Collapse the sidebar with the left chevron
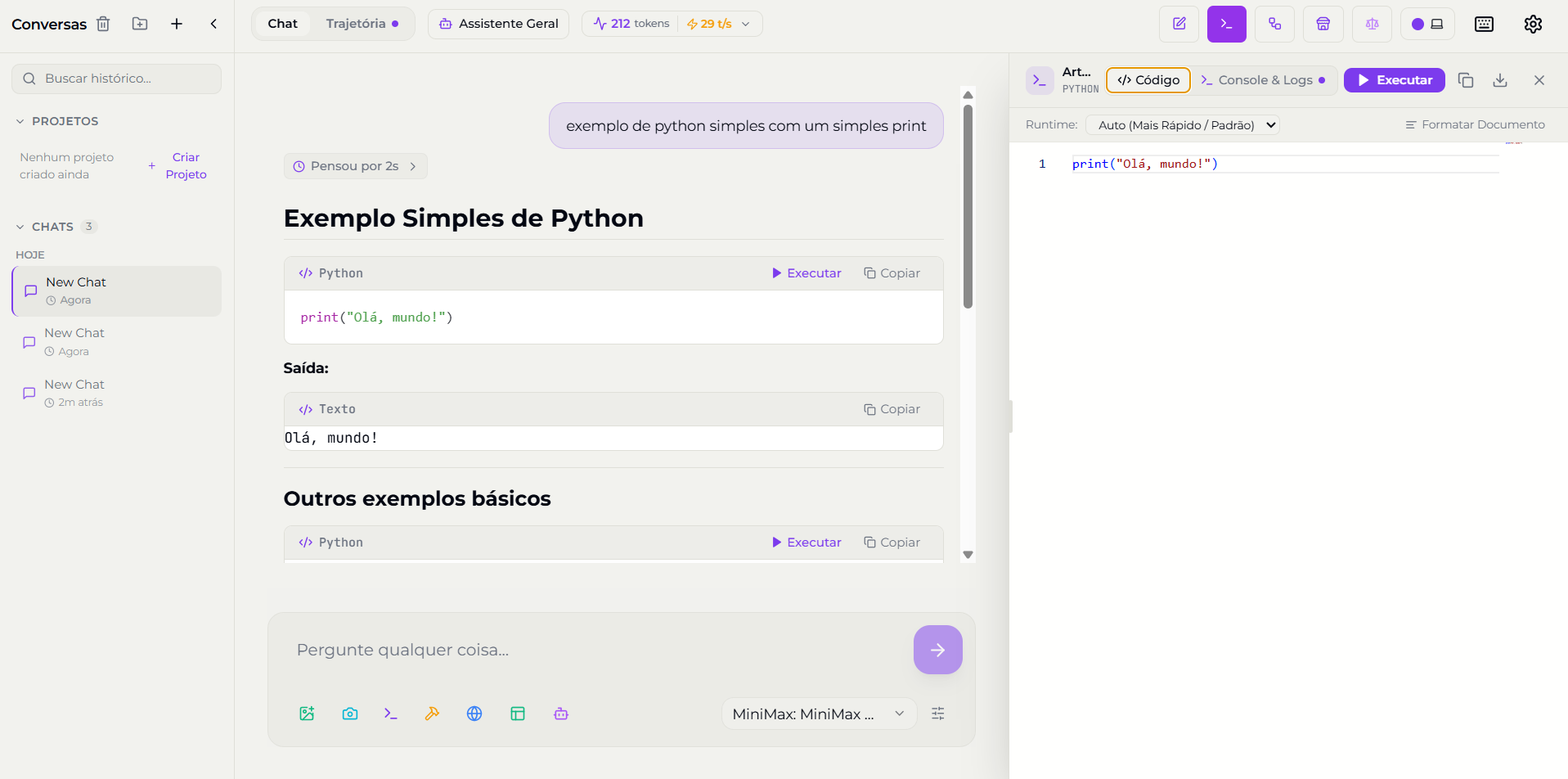The width and height of the screenshot is (1568, 779). click(213, 24)
